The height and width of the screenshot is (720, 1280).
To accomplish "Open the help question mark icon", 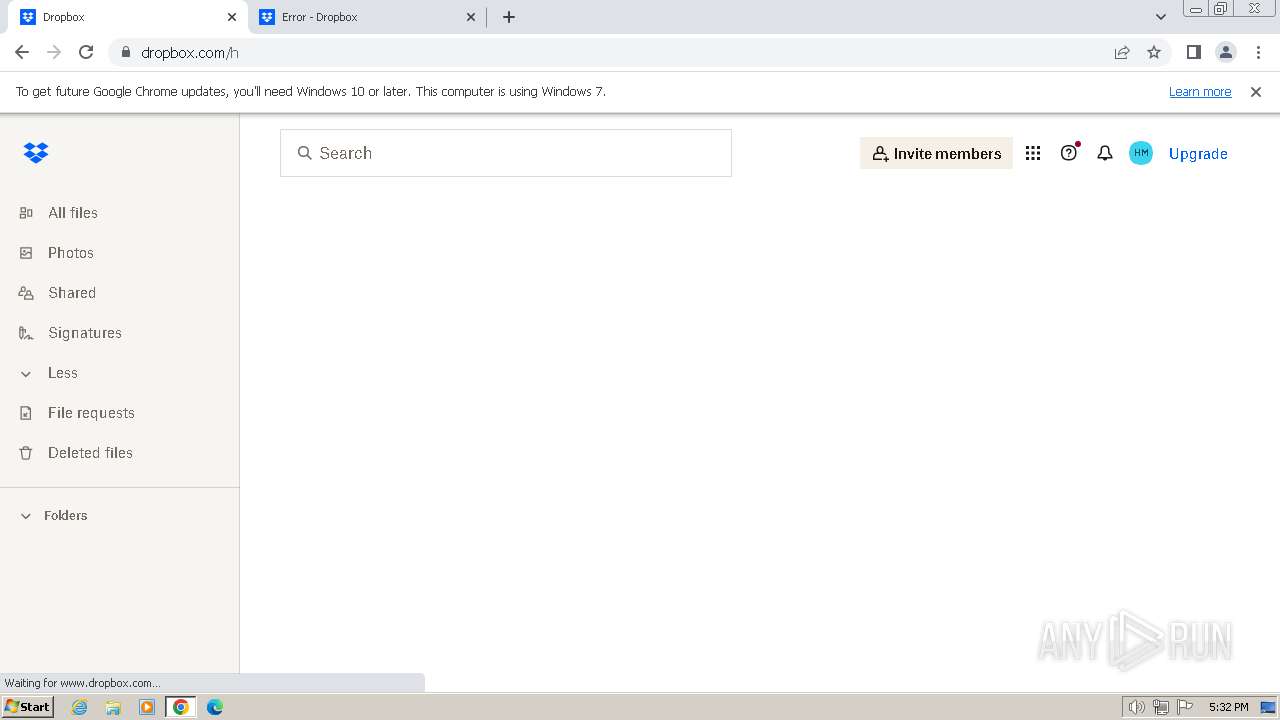I will coord(1069,153).
